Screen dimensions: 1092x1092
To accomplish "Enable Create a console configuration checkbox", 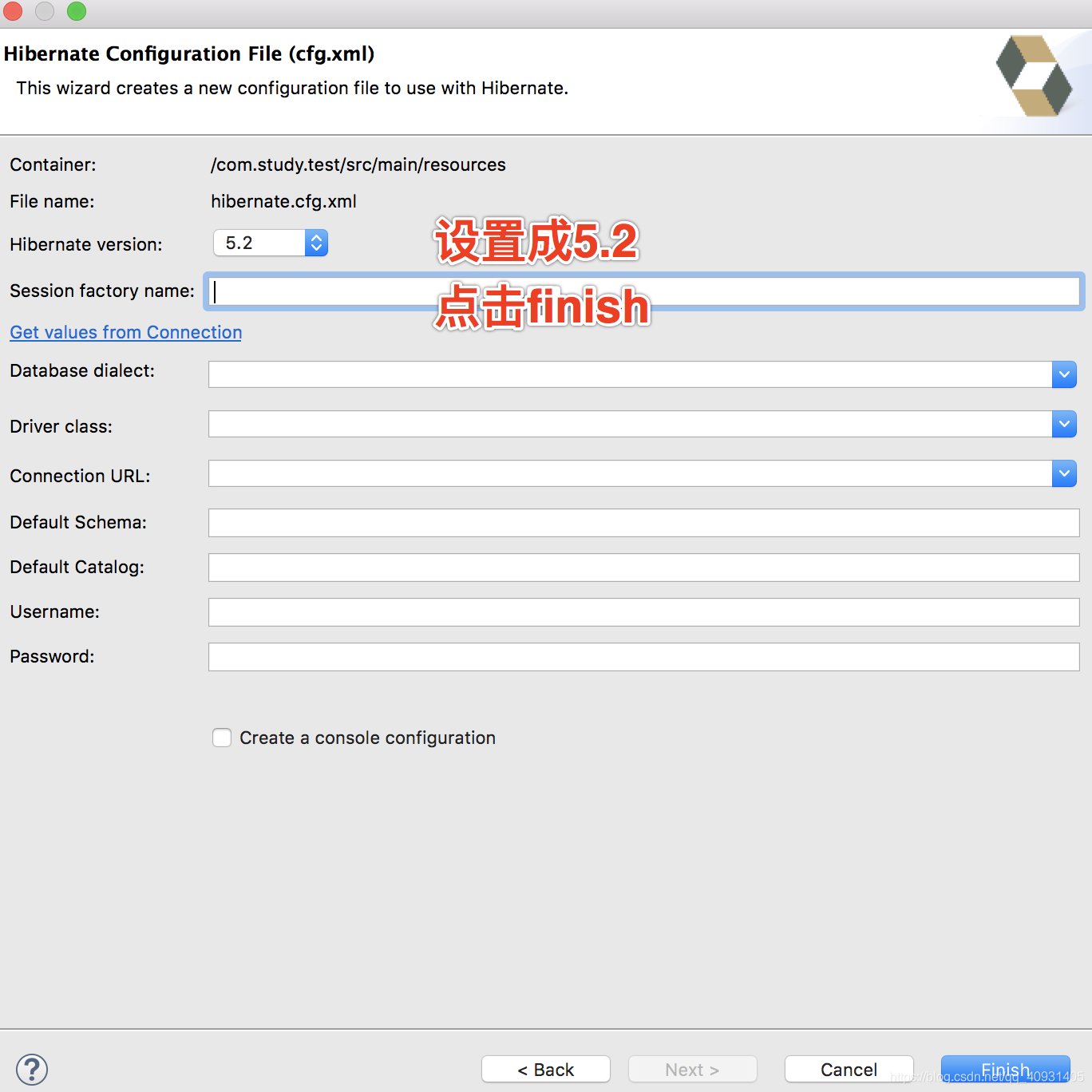I will point(222,738).
